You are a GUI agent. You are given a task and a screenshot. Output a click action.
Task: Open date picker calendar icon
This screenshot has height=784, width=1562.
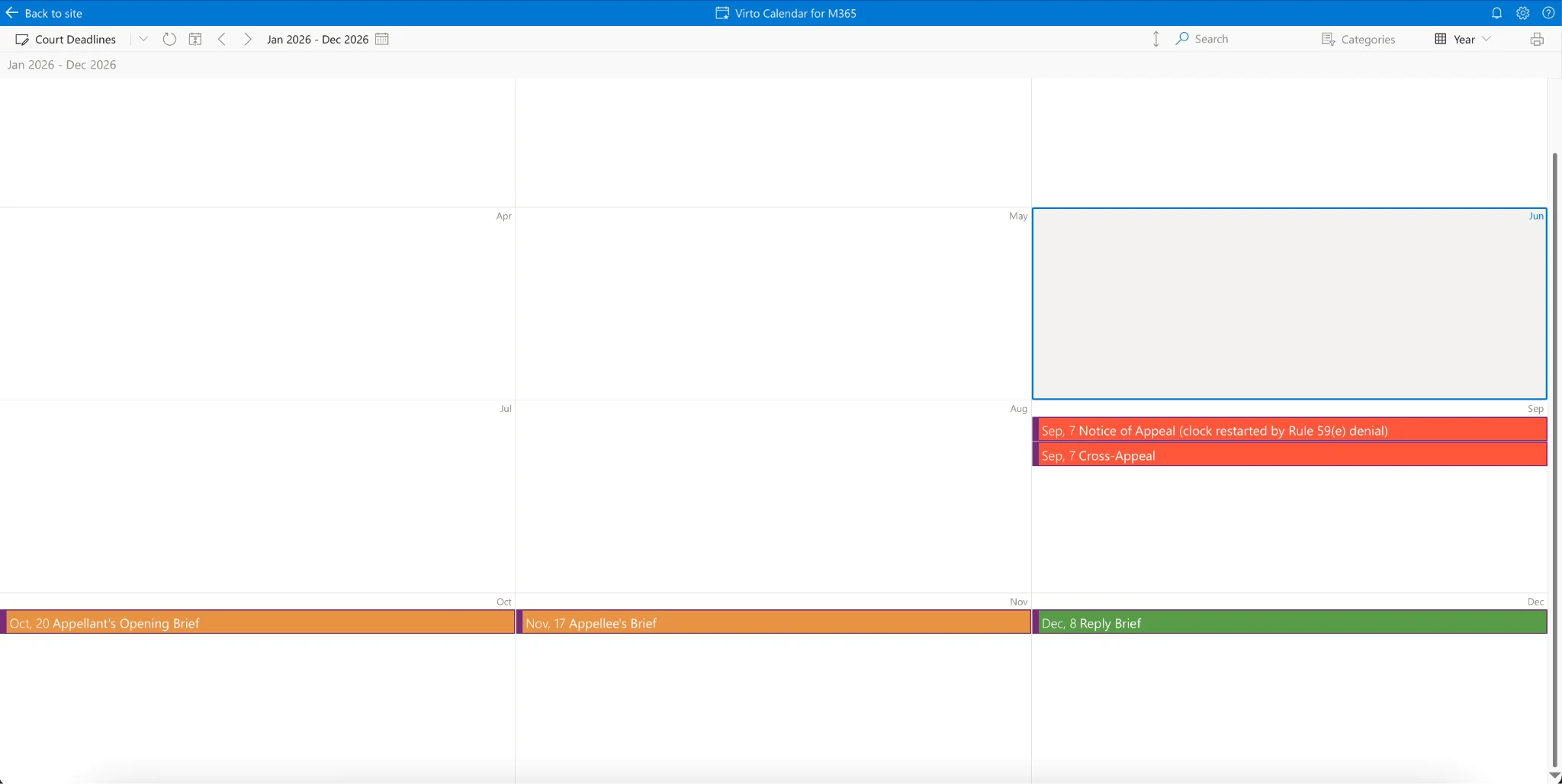tap(382, 39)
